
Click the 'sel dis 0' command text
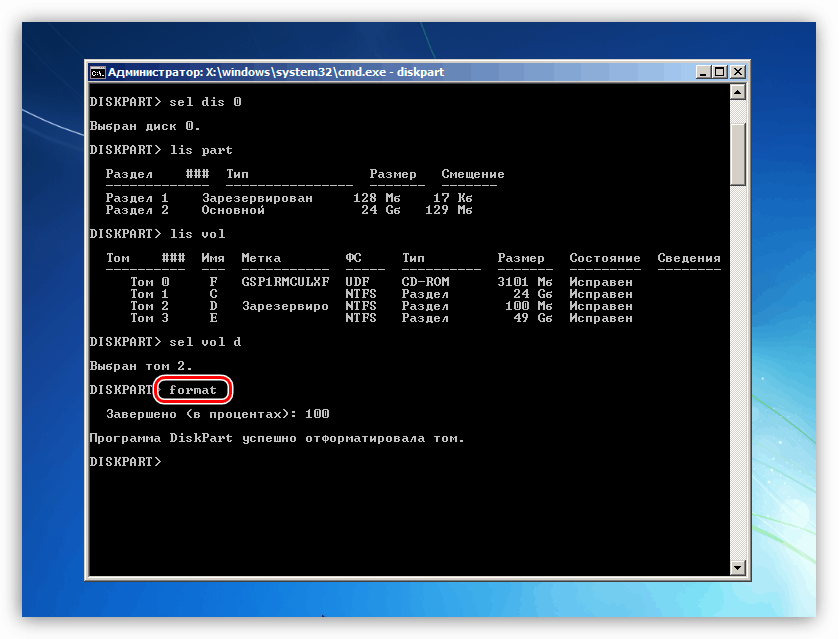coord(205,102)
